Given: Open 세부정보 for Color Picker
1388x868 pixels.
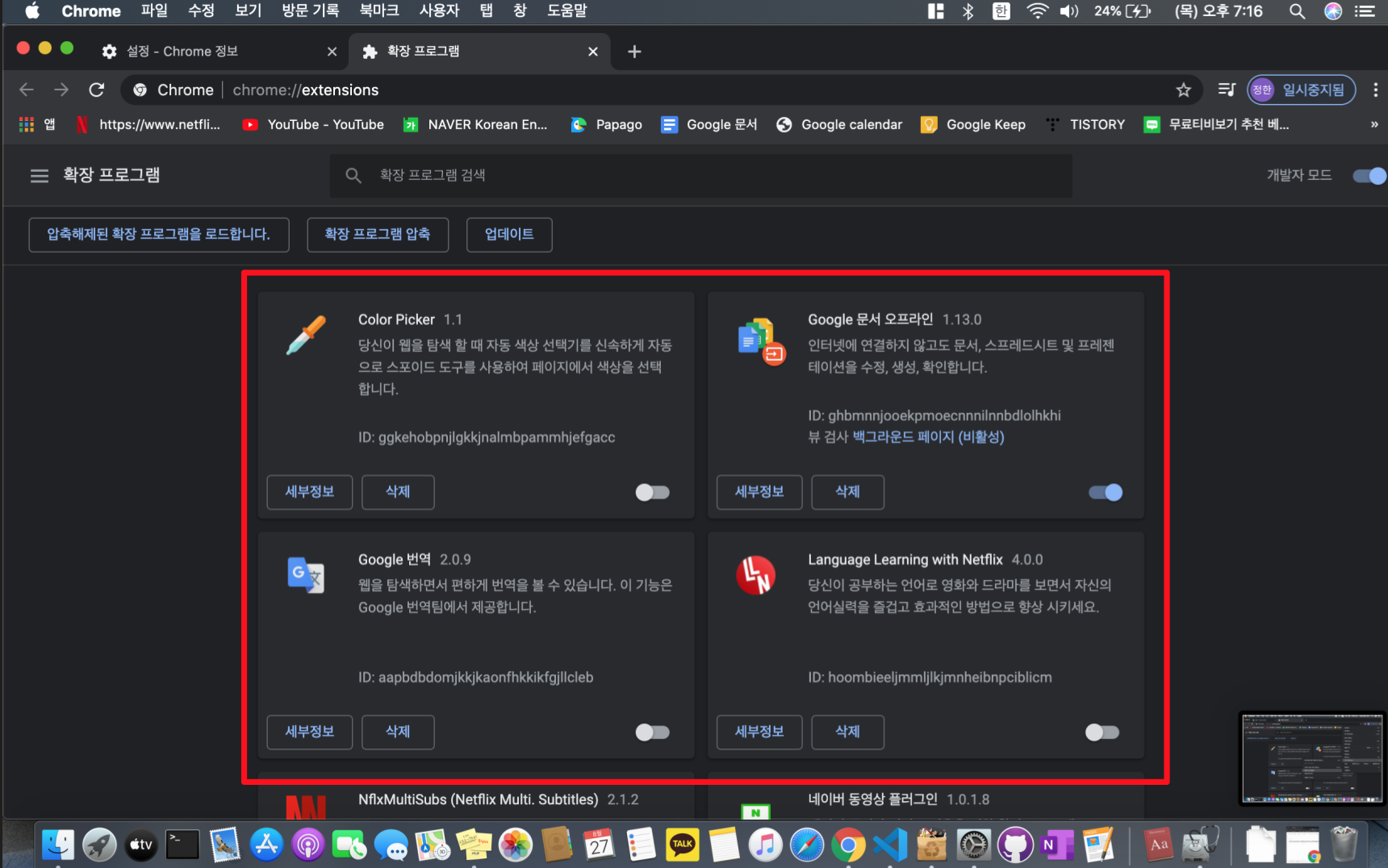Looking at the screenshot, I should click(310, 492).
